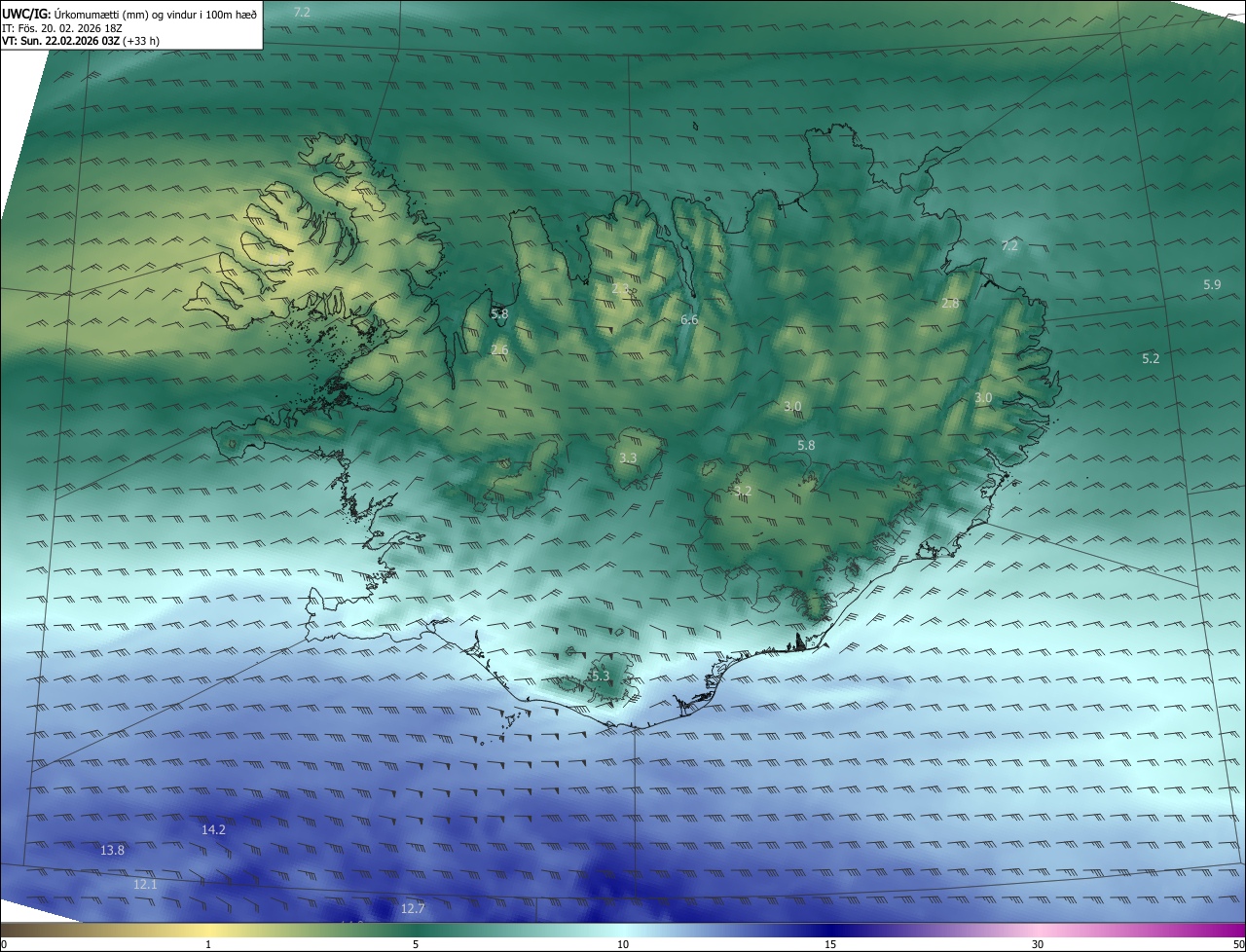The height and width of the screenshot is (952, 1246).
Task: Click the color scale at the 10 tick
Action: [623, 944]
